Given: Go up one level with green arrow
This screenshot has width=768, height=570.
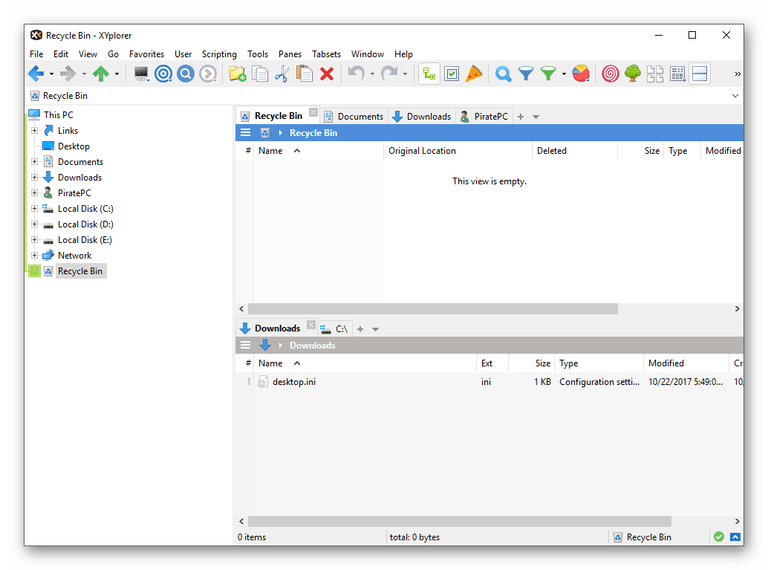Looking at the screenshot, I should click(101, 74).
